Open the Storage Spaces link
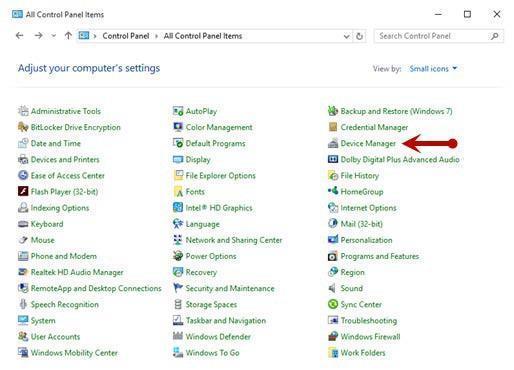The width and height of the screenshot is (514, 370). (211, 304)
